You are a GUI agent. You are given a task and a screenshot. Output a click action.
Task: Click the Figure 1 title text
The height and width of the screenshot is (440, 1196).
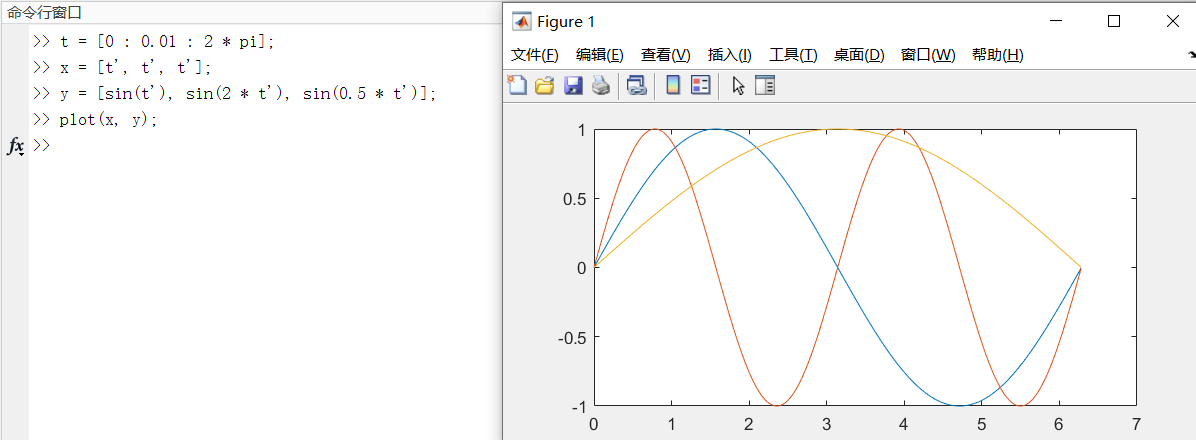tap(566, 22)
